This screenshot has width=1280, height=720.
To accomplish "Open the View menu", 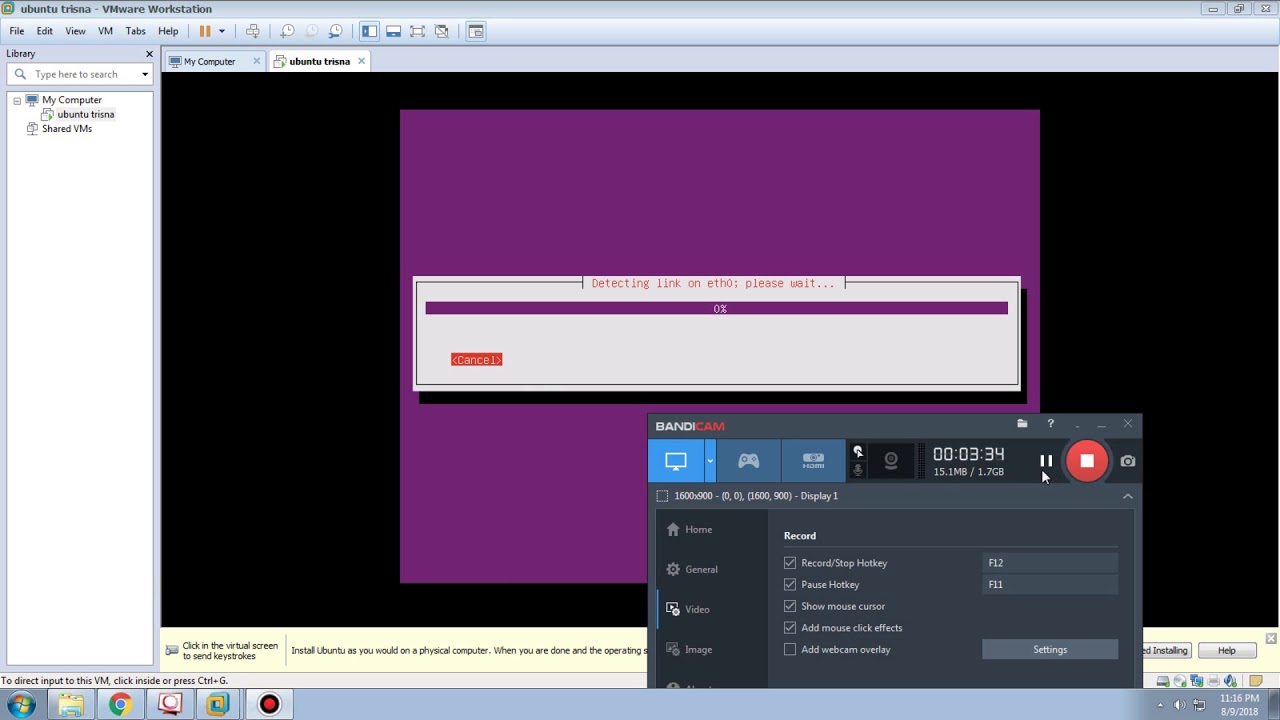I will coord(75,31).
